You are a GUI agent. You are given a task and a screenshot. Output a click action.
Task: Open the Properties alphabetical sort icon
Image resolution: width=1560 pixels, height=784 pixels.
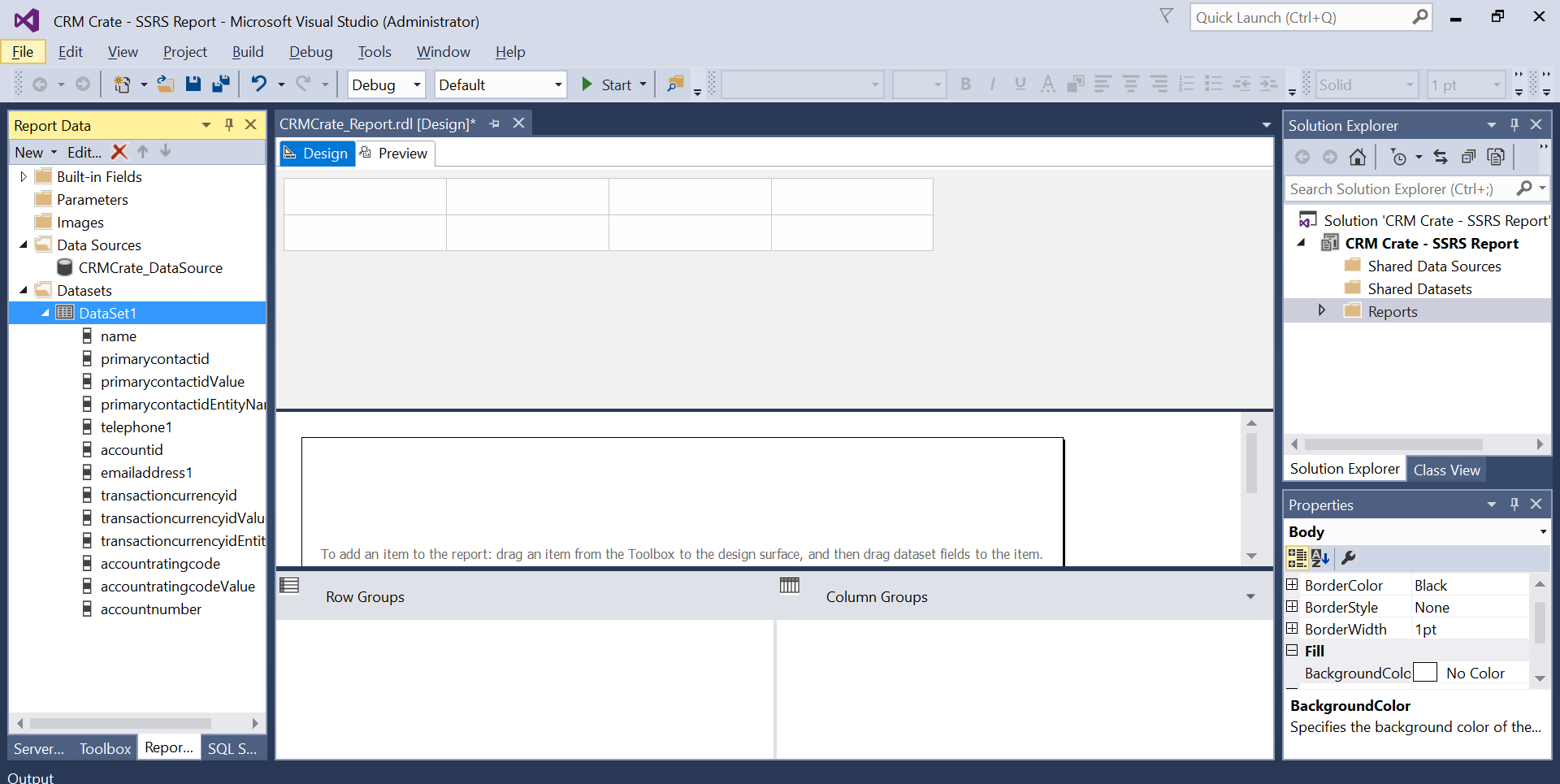coord(1320,558)
